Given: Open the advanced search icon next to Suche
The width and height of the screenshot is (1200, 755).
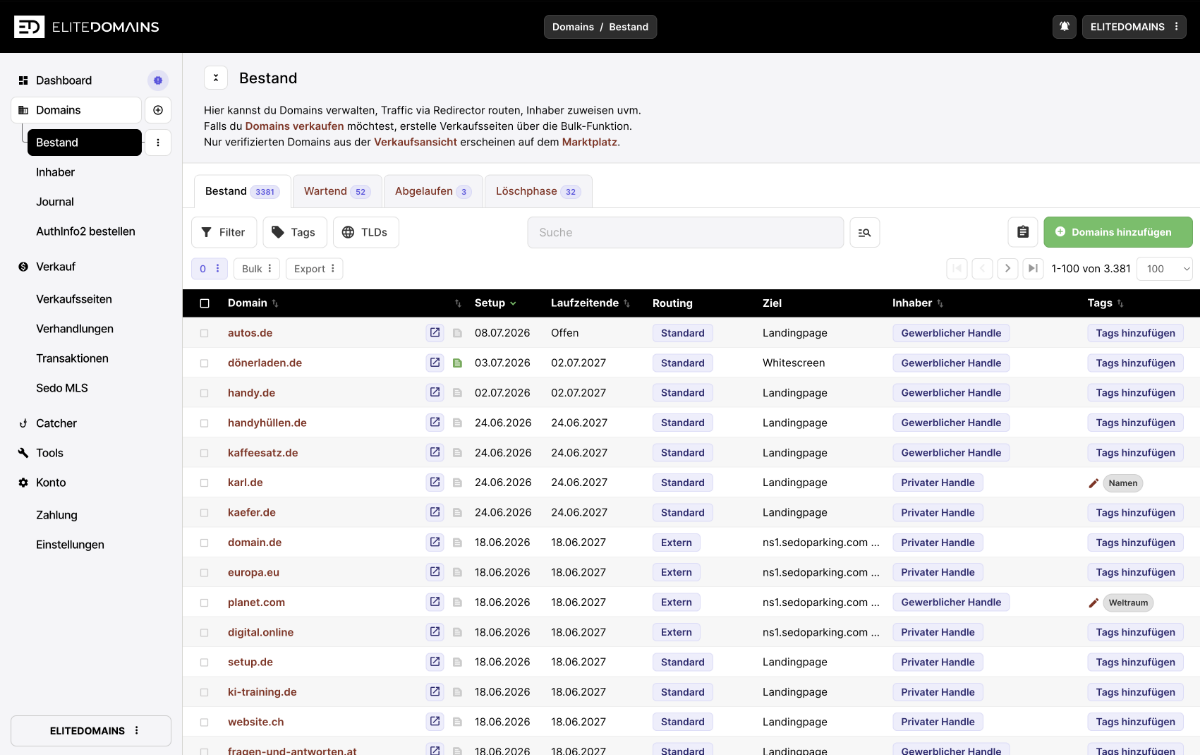Looking at the screenshot, I should 865,232.
